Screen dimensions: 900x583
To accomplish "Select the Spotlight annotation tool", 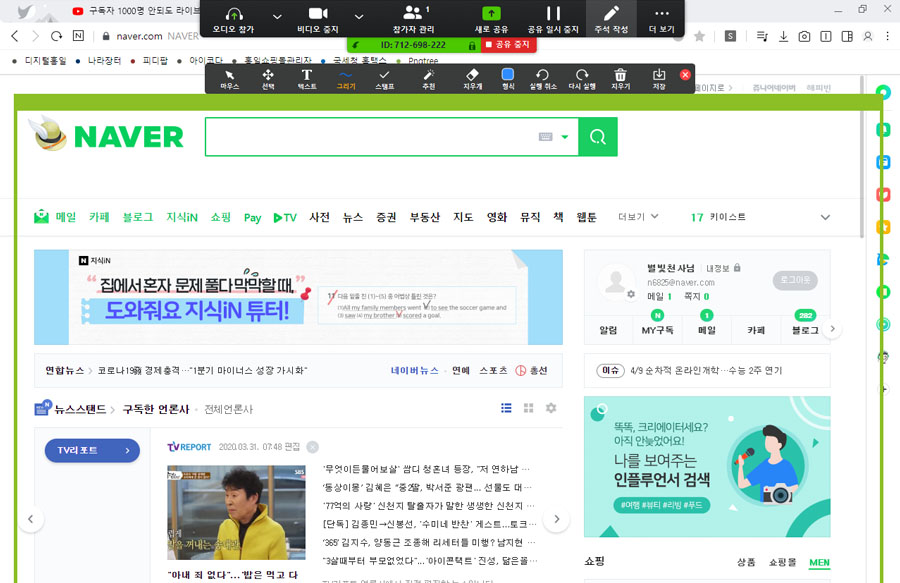I will 428,79.
